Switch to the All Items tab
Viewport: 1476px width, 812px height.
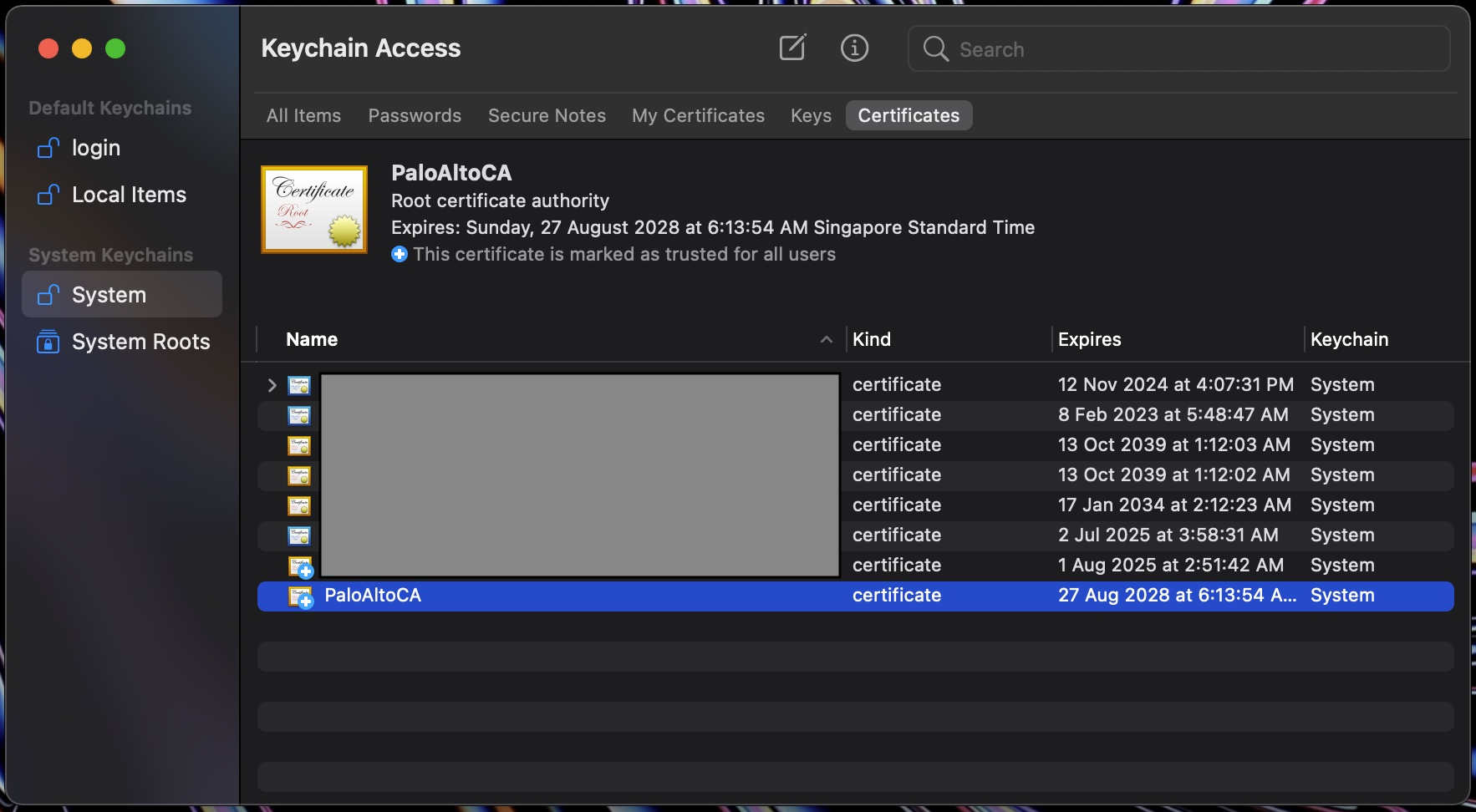(x=303, y=115)
